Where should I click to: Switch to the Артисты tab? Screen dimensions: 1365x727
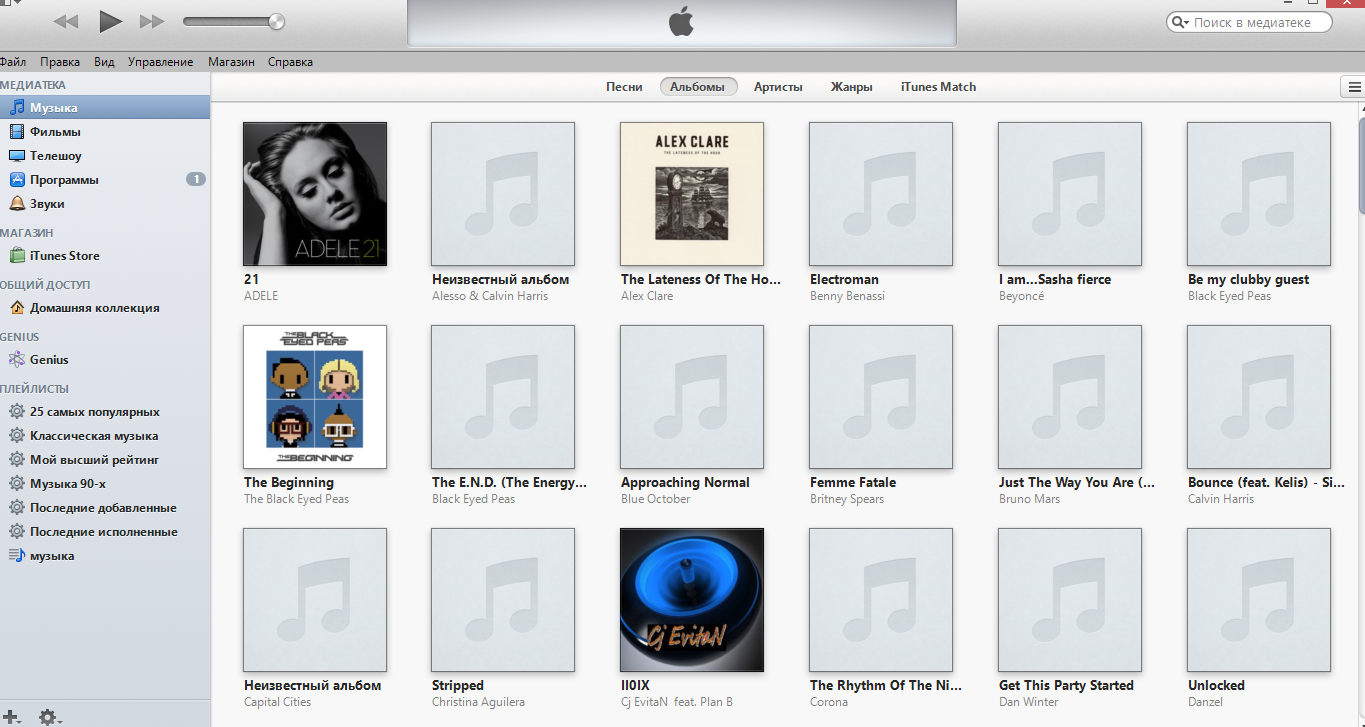(x=778, y=87)
